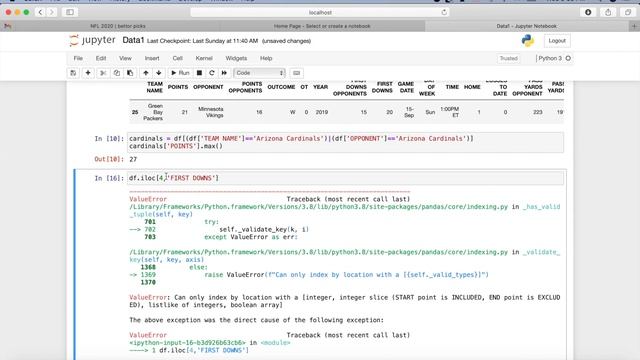Click the In [10] cardinals code cell

click(345, 142)
